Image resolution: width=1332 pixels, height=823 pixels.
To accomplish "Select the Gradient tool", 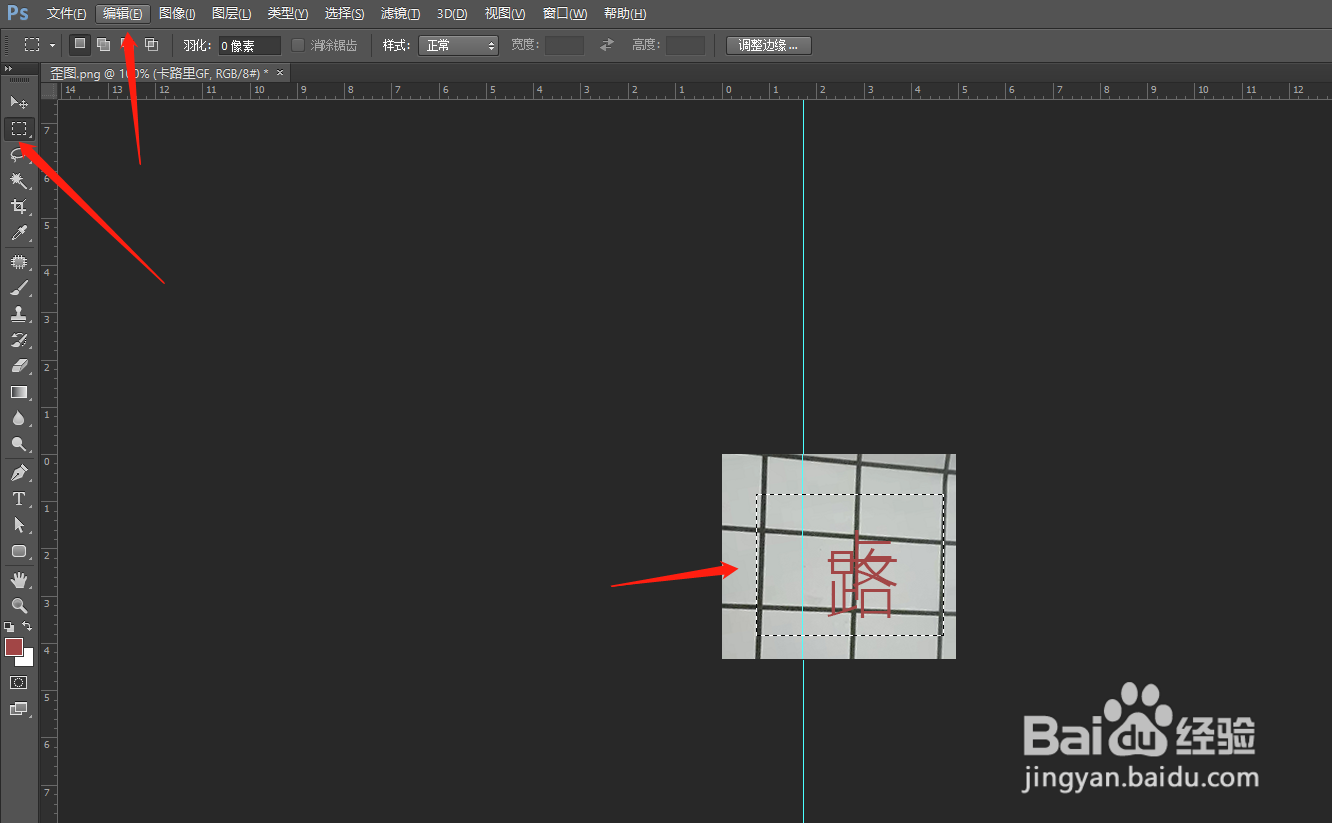I will point(19,392).
